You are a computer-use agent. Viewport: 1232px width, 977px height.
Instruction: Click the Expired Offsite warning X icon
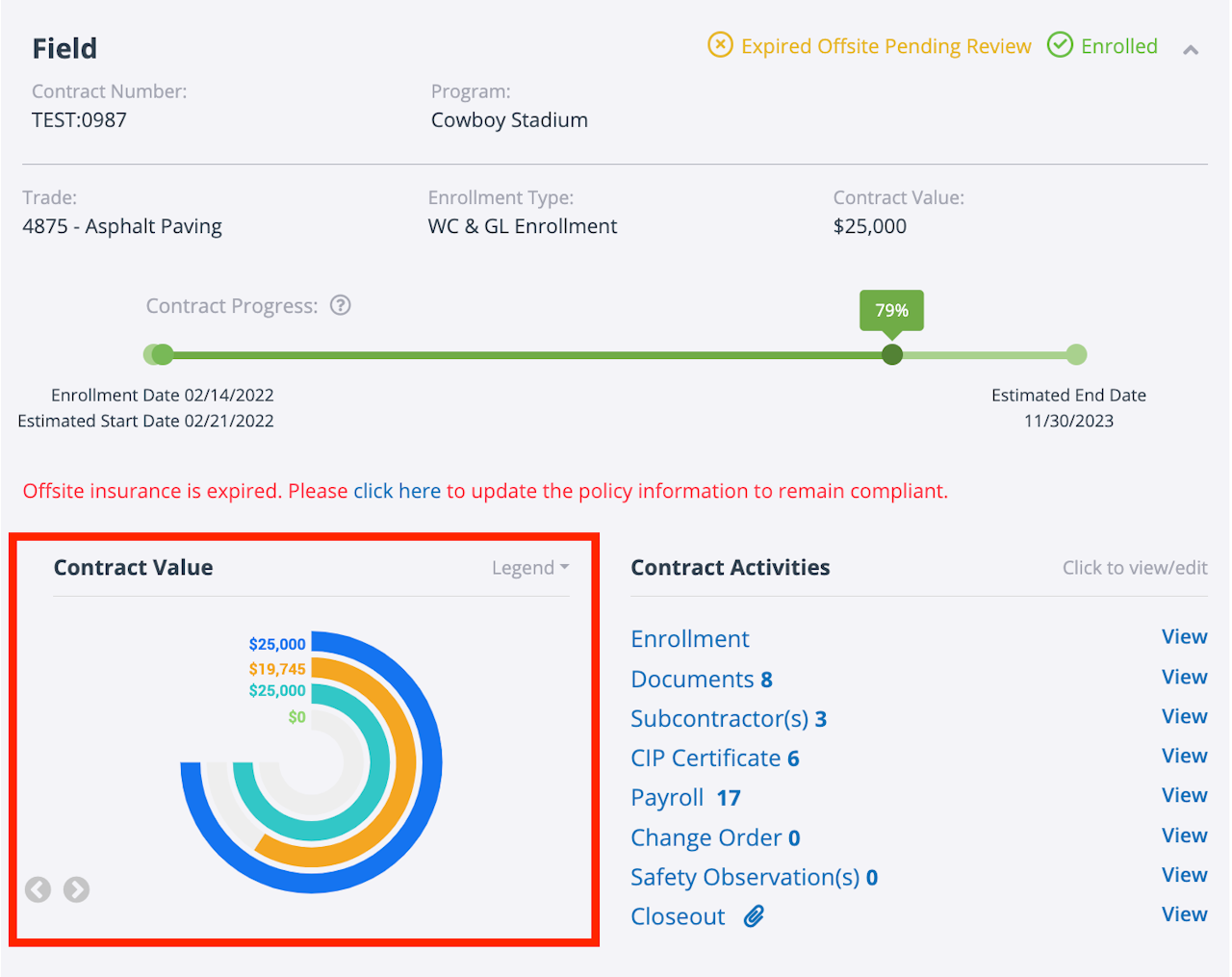[x=720, y=45]
